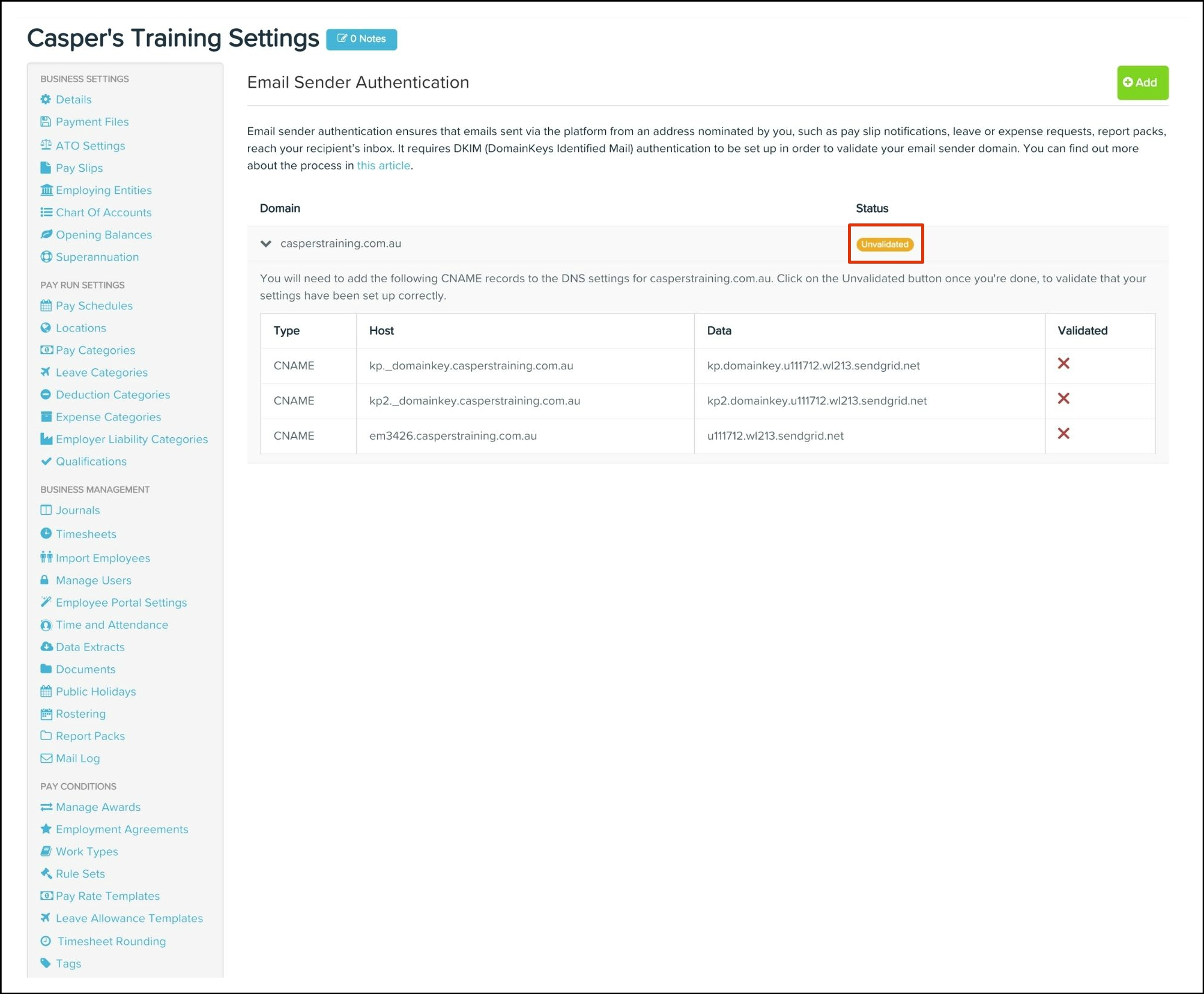Go to Mail Log

(77, 759)
